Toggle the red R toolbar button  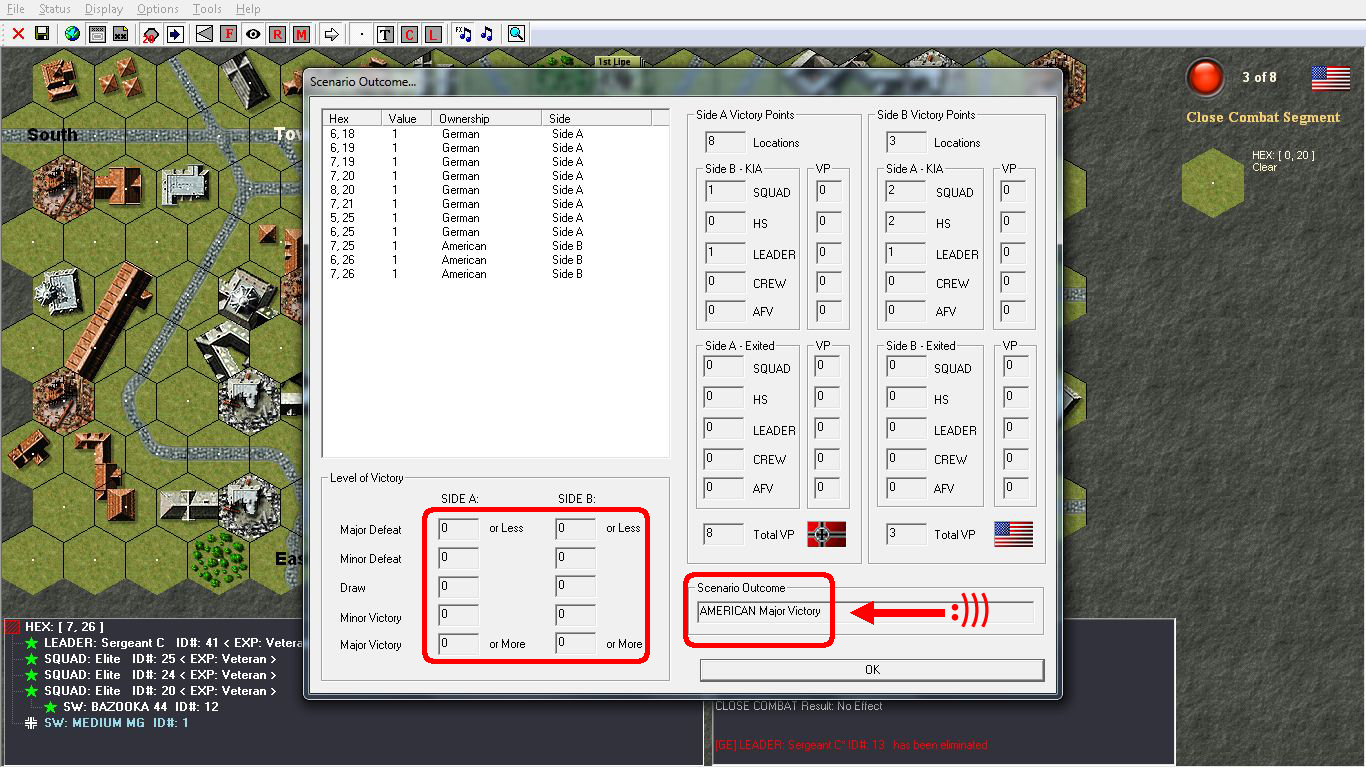[x=277, y=34]
